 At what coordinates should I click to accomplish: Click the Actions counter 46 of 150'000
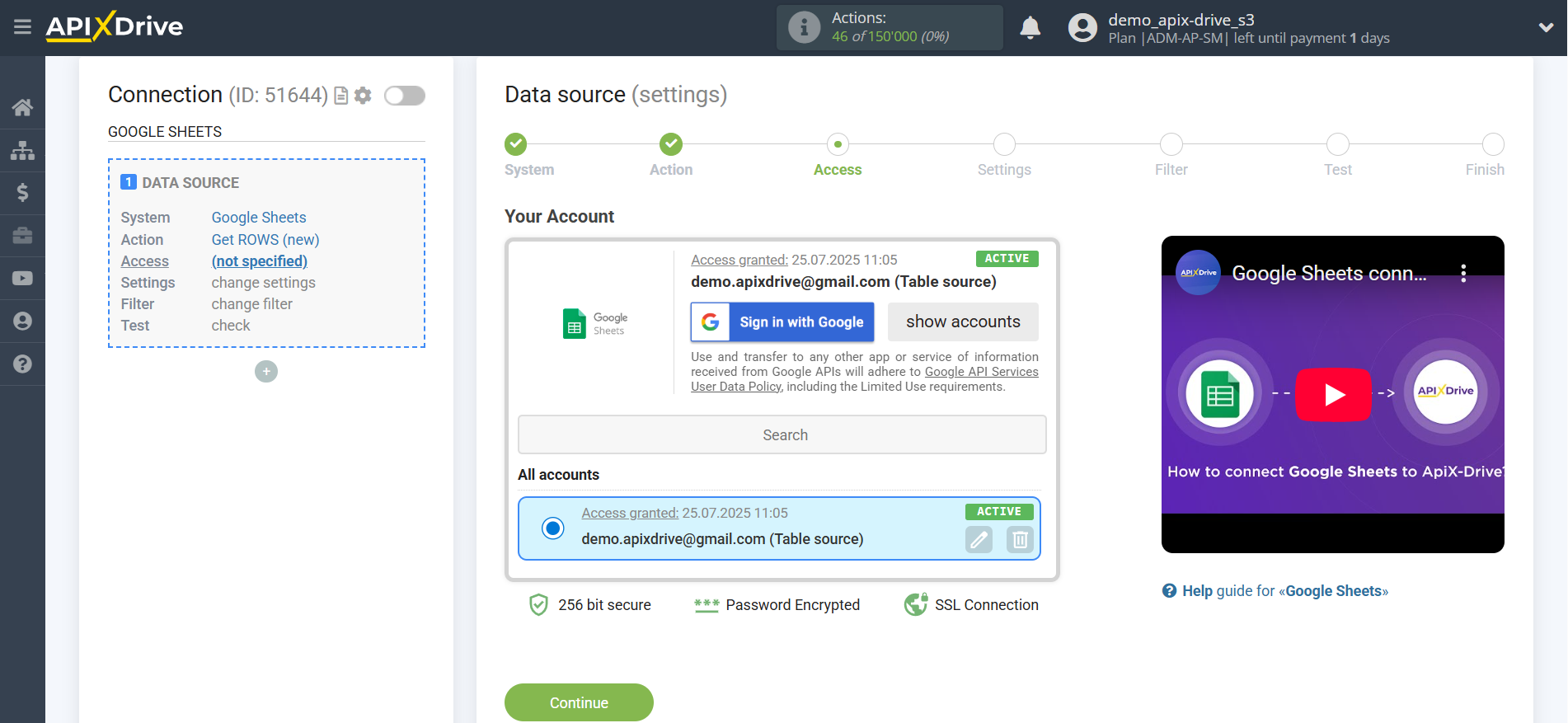[890, 36]
